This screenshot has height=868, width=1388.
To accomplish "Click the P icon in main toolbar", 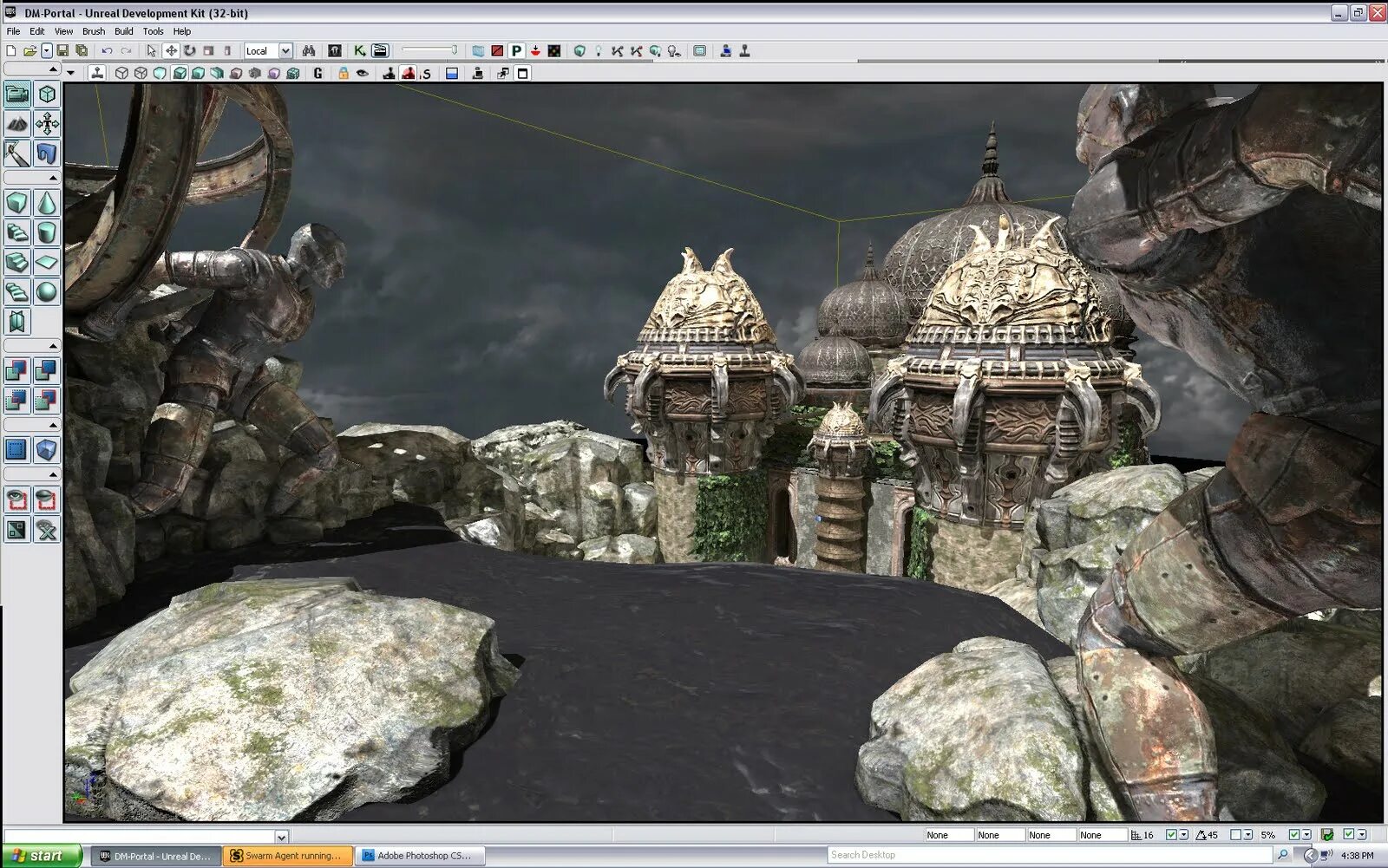I will pyautogui.click(x=516, y=51).
